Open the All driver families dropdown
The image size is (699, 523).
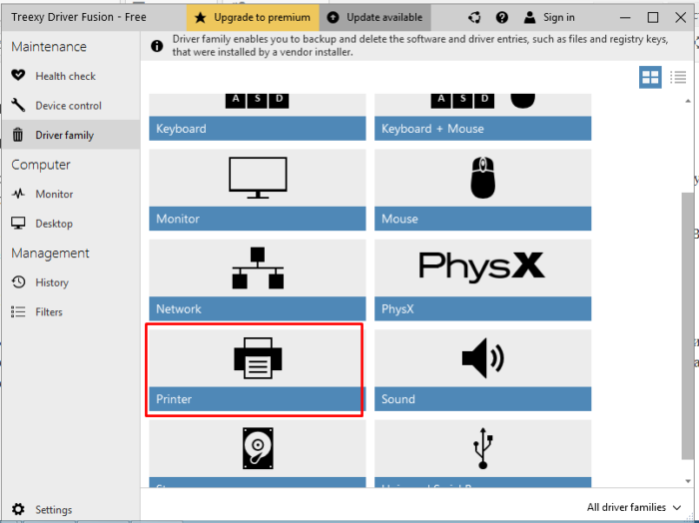634,507
